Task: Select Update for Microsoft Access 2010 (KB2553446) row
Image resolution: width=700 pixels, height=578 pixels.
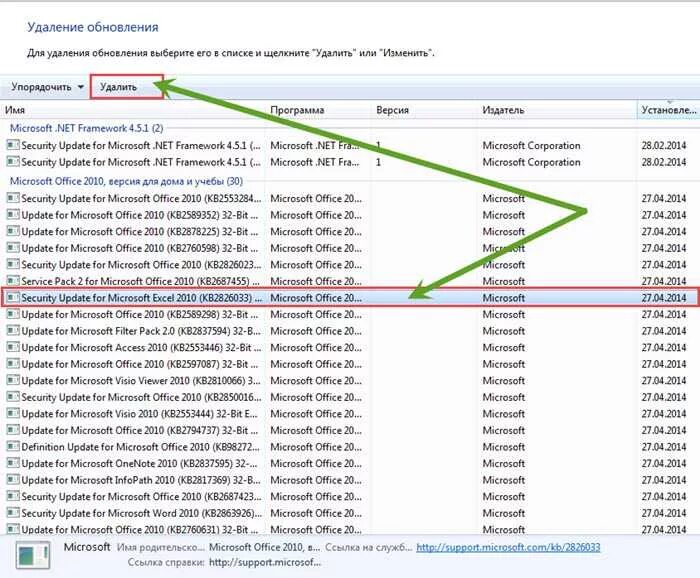Action: [x=350, y=347]
